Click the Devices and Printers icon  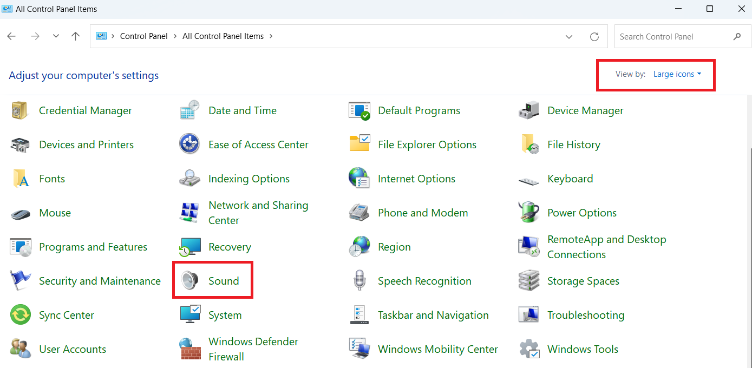20,145
